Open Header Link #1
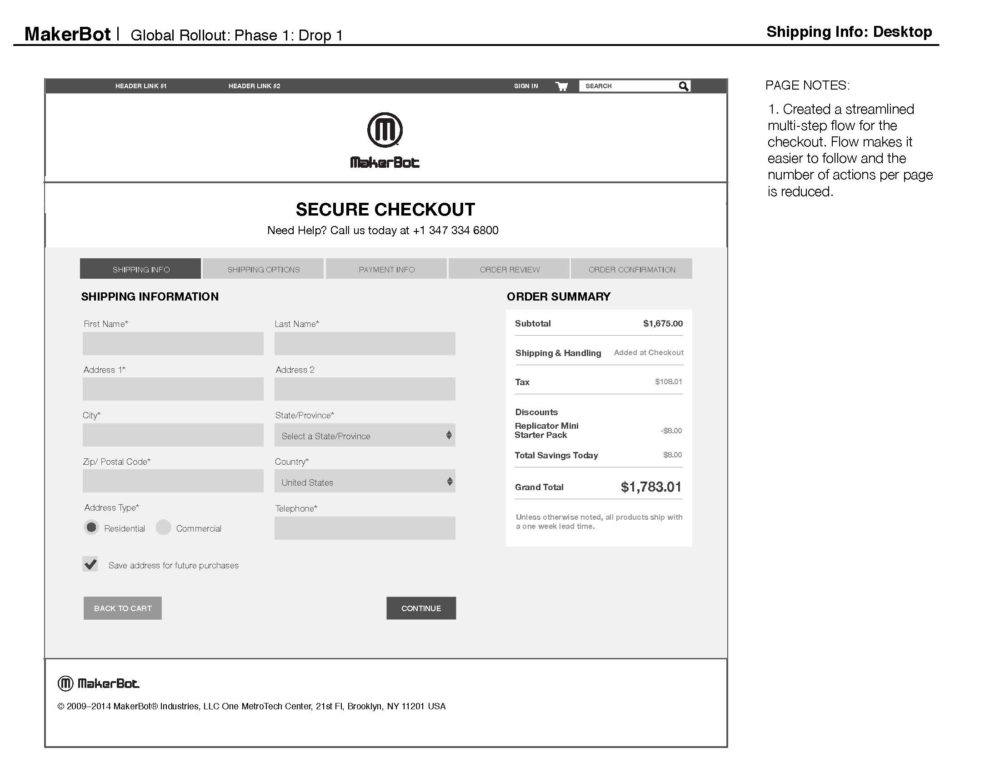The width and height of the screenshot is (1000, 773). pyautogui.click(x=141, y=86)
